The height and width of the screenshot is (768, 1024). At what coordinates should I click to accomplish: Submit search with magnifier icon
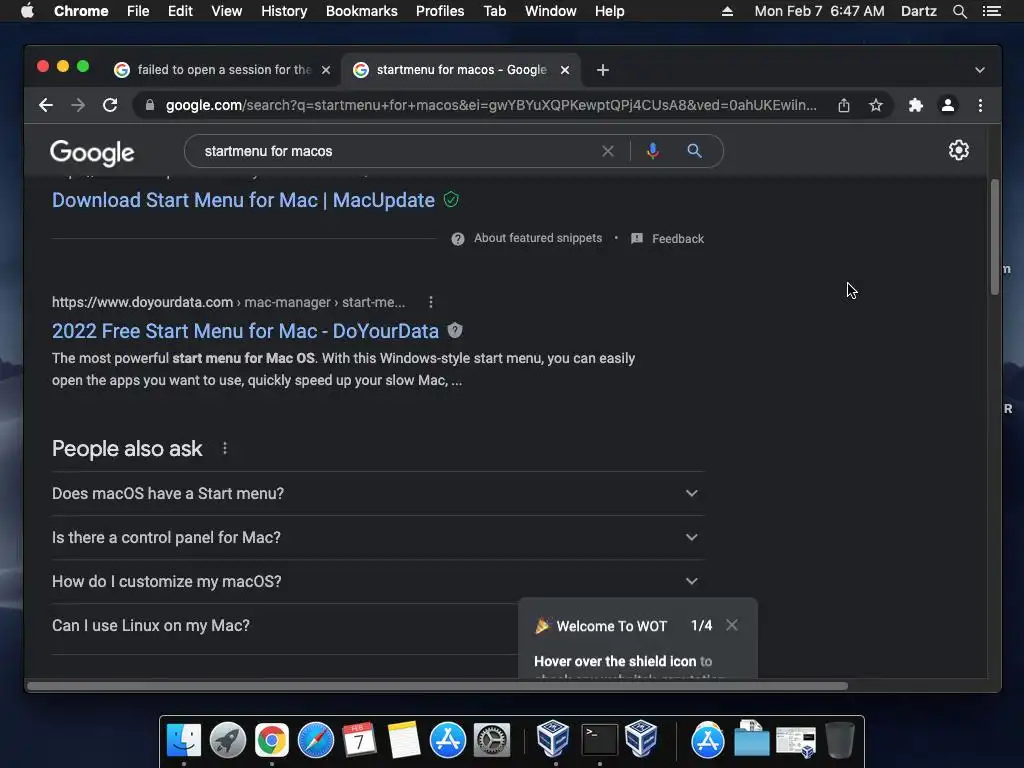(x=694, y=152)
